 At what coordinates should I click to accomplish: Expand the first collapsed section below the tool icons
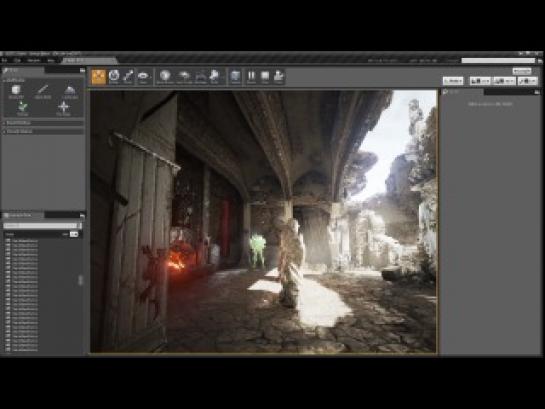click(43, 123)
